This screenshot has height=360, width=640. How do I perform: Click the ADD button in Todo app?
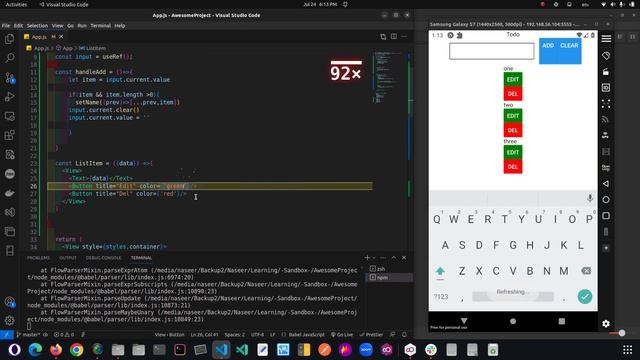pos(548,46)
